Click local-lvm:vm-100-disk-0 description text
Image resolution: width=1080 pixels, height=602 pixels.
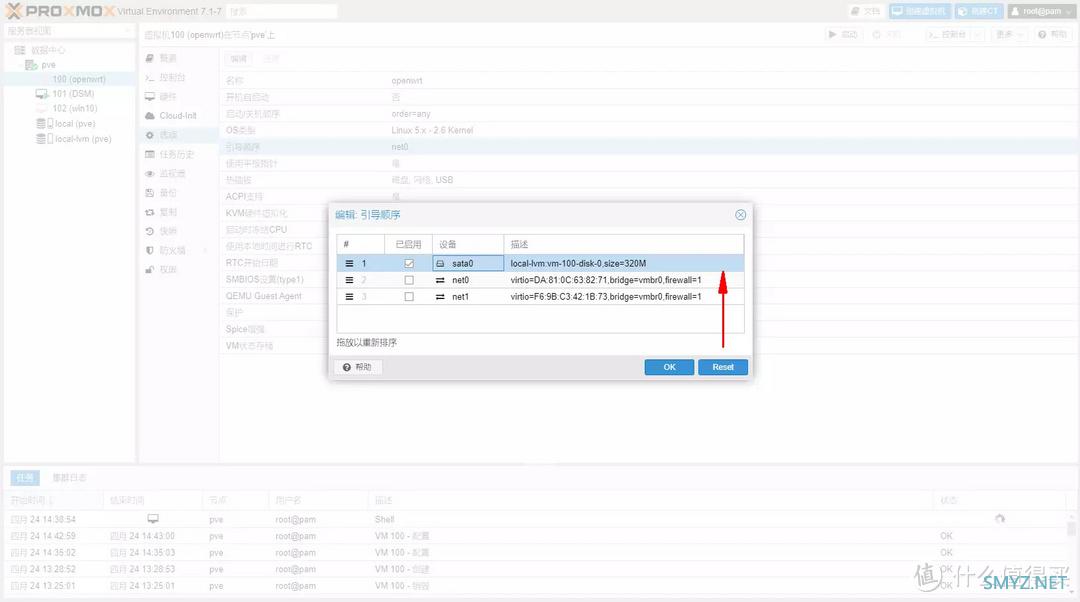578,264
